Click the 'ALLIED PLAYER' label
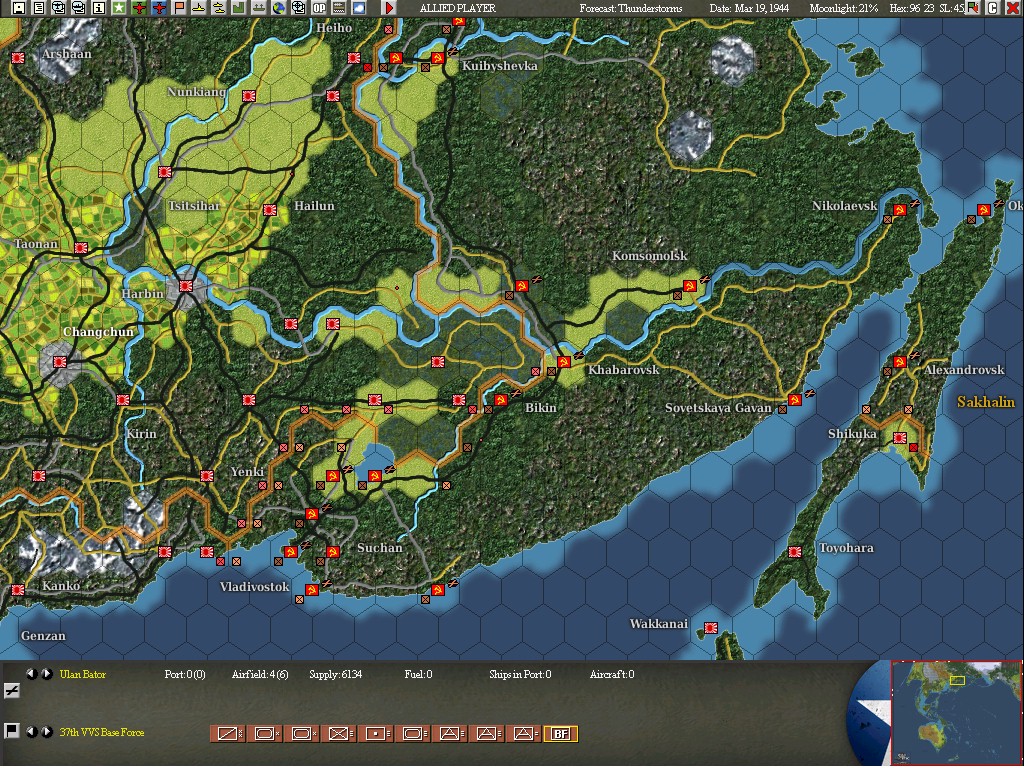Viewport: 1024px width, 768px height. pyautogui.click(x=458, y=8)
